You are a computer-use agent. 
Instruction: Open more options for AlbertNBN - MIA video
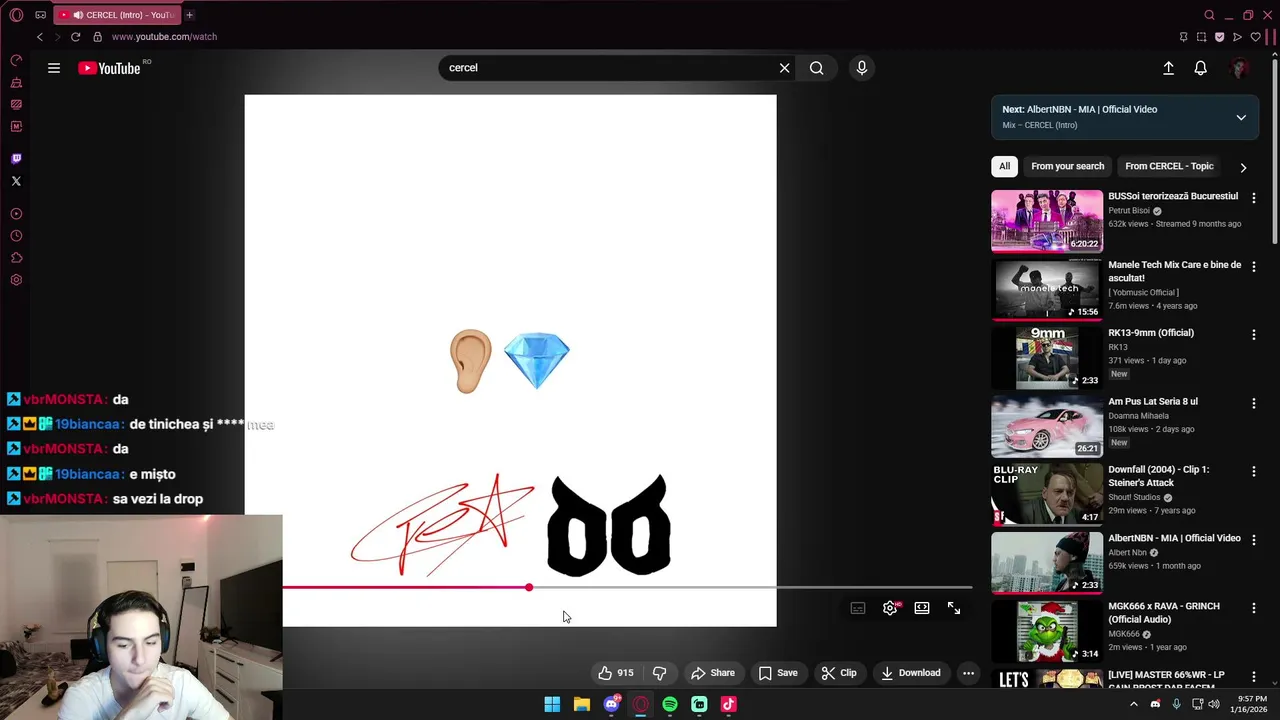(x=1254, y=540)
